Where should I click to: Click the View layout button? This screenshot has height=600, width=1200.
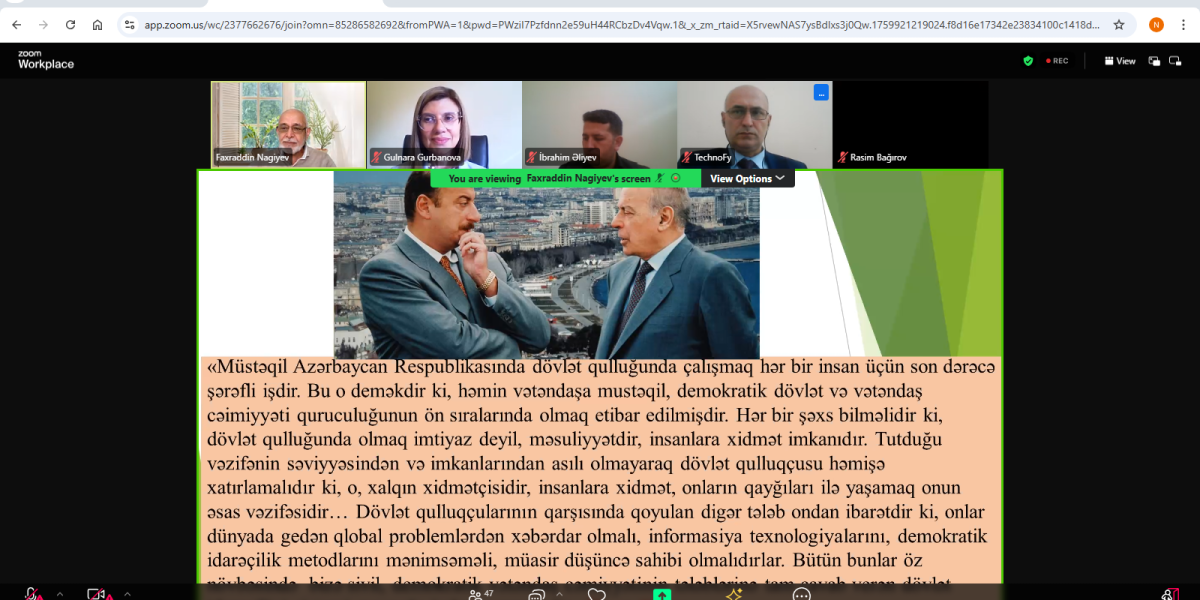point(1120,61)
